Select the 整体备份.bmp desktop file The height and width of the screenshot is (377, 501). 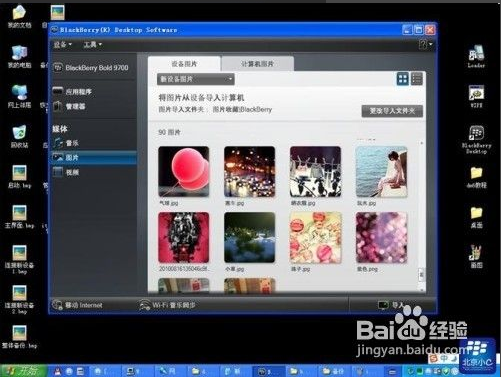[x=19, y=337]
